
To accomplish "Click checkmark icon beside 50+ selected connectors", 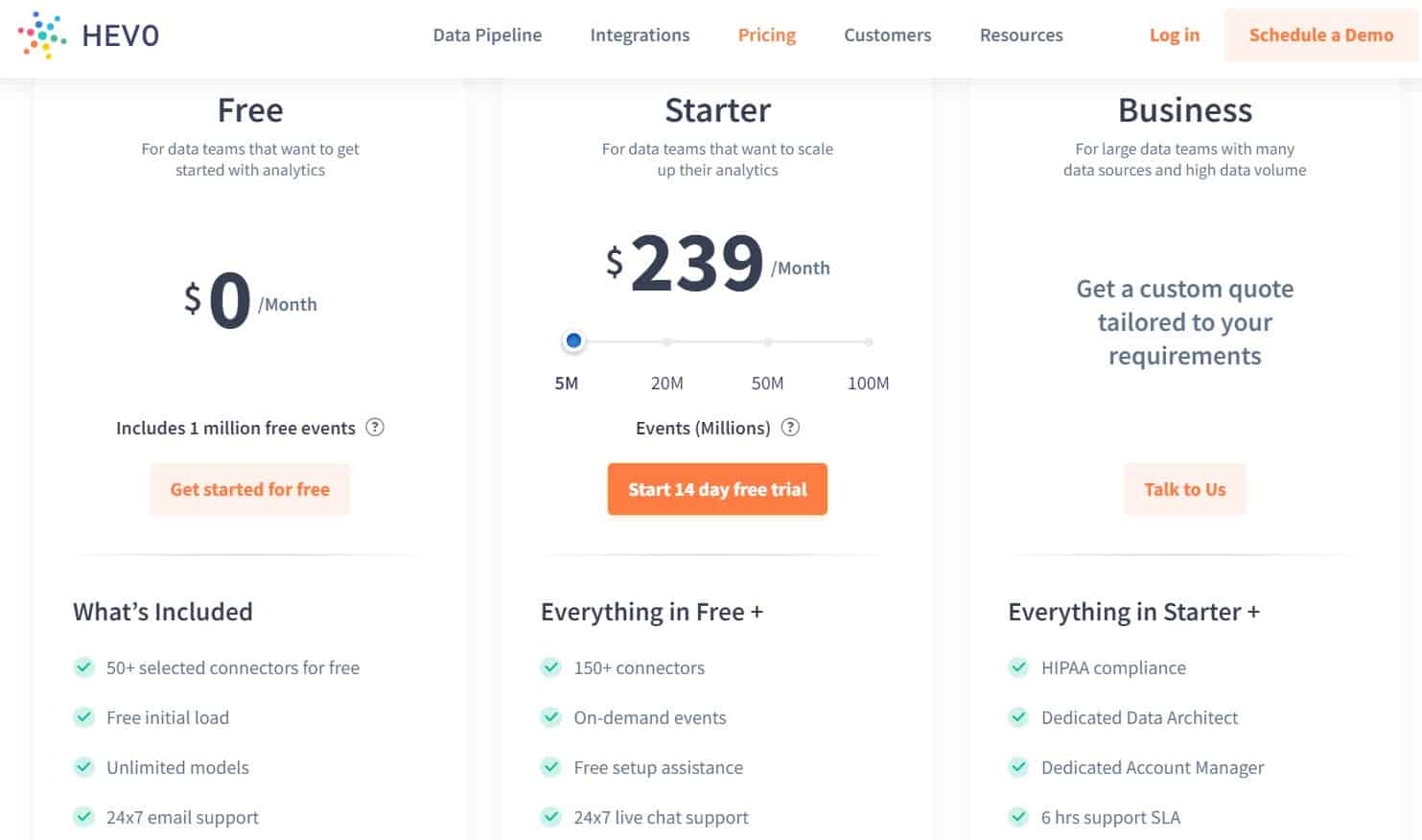I will pyautogui.click(x=84, y=667).
